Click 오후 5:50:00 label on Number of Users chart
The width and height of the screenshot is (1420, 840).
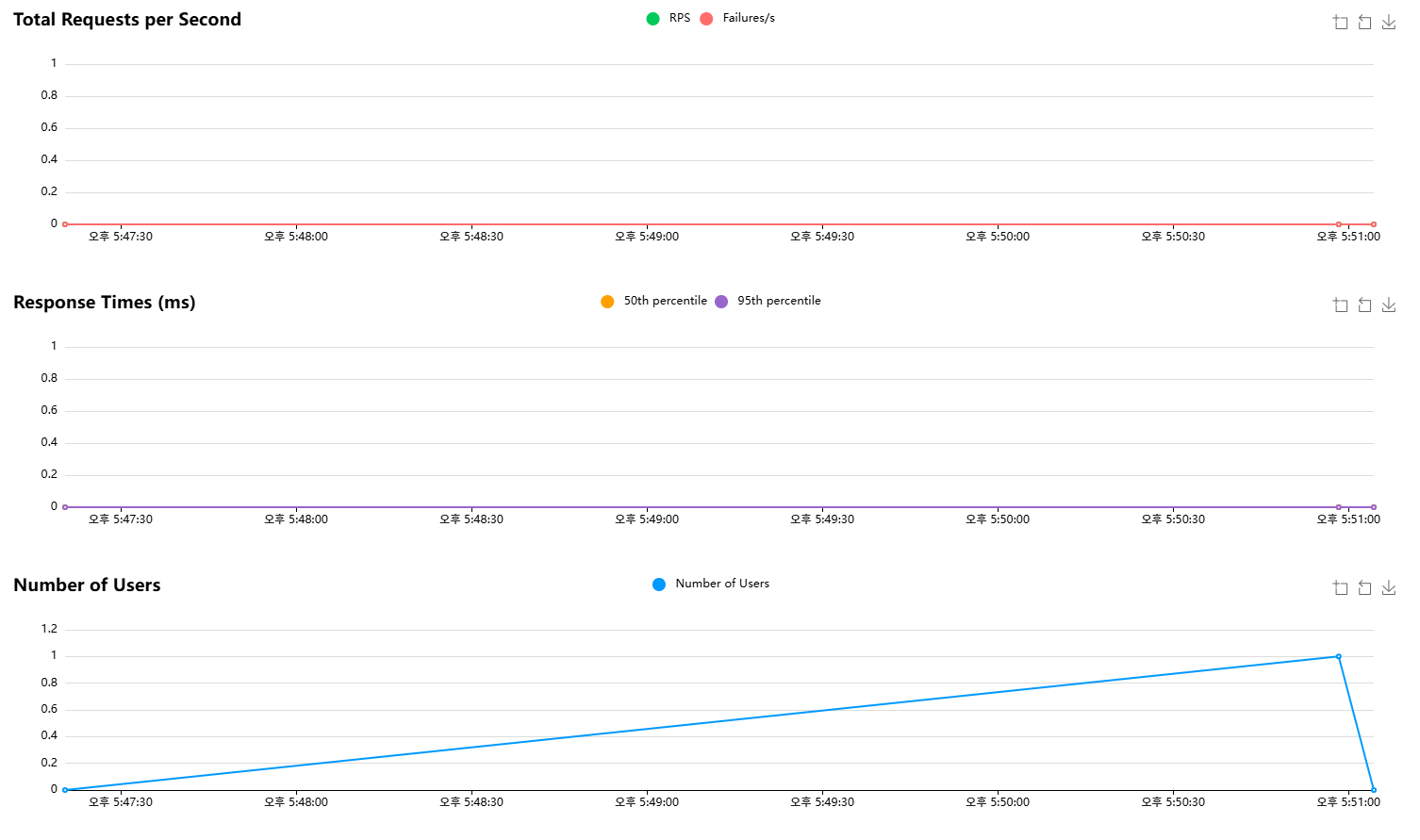click(x=998, y=802)
